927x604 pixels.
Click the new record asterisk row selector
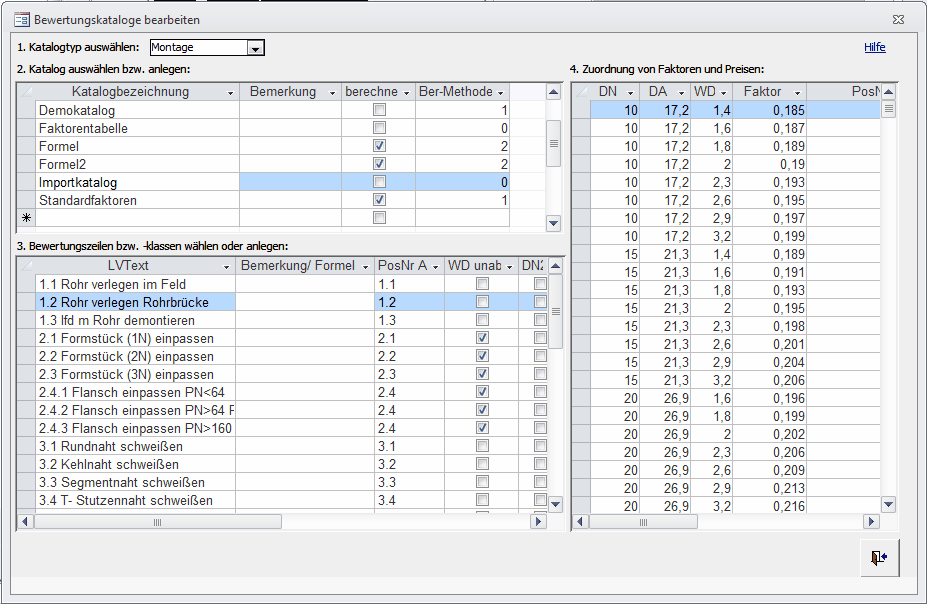tap(26, 218)
